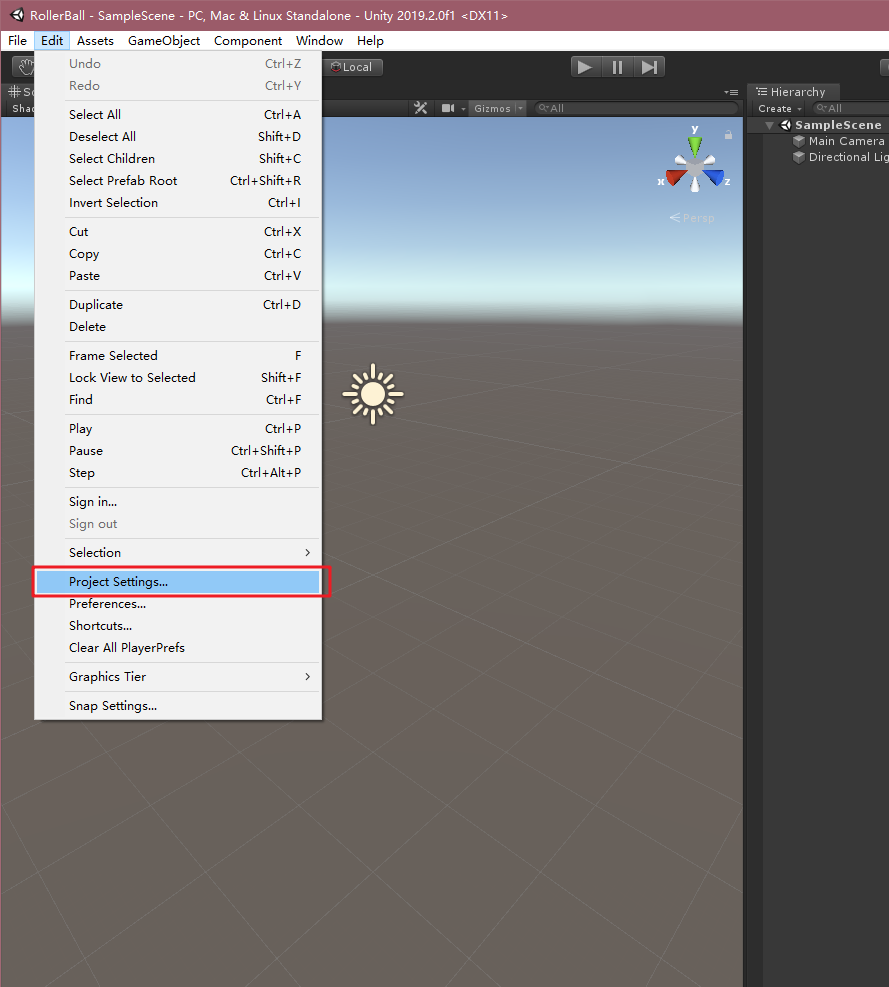Click the blue Z axis cone on the gizmo

715,178
